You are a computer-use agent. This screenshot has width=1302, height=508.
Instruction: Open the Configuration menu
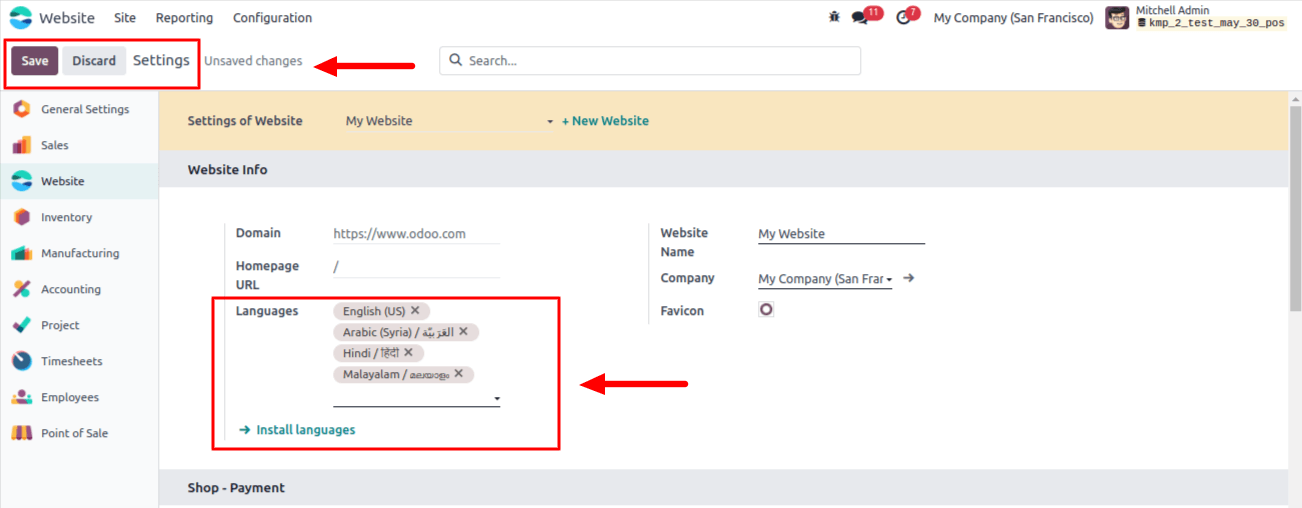tap(272, 18)
